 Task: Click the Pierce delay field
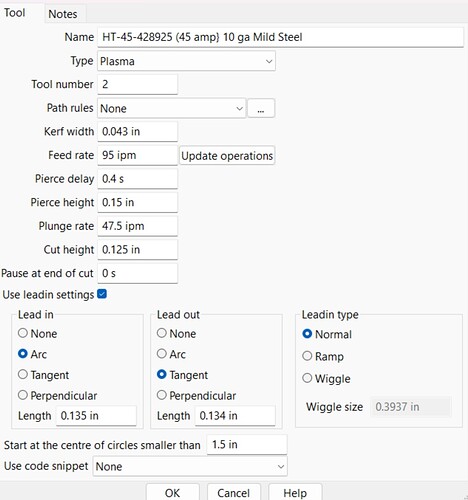click(137, 179)
